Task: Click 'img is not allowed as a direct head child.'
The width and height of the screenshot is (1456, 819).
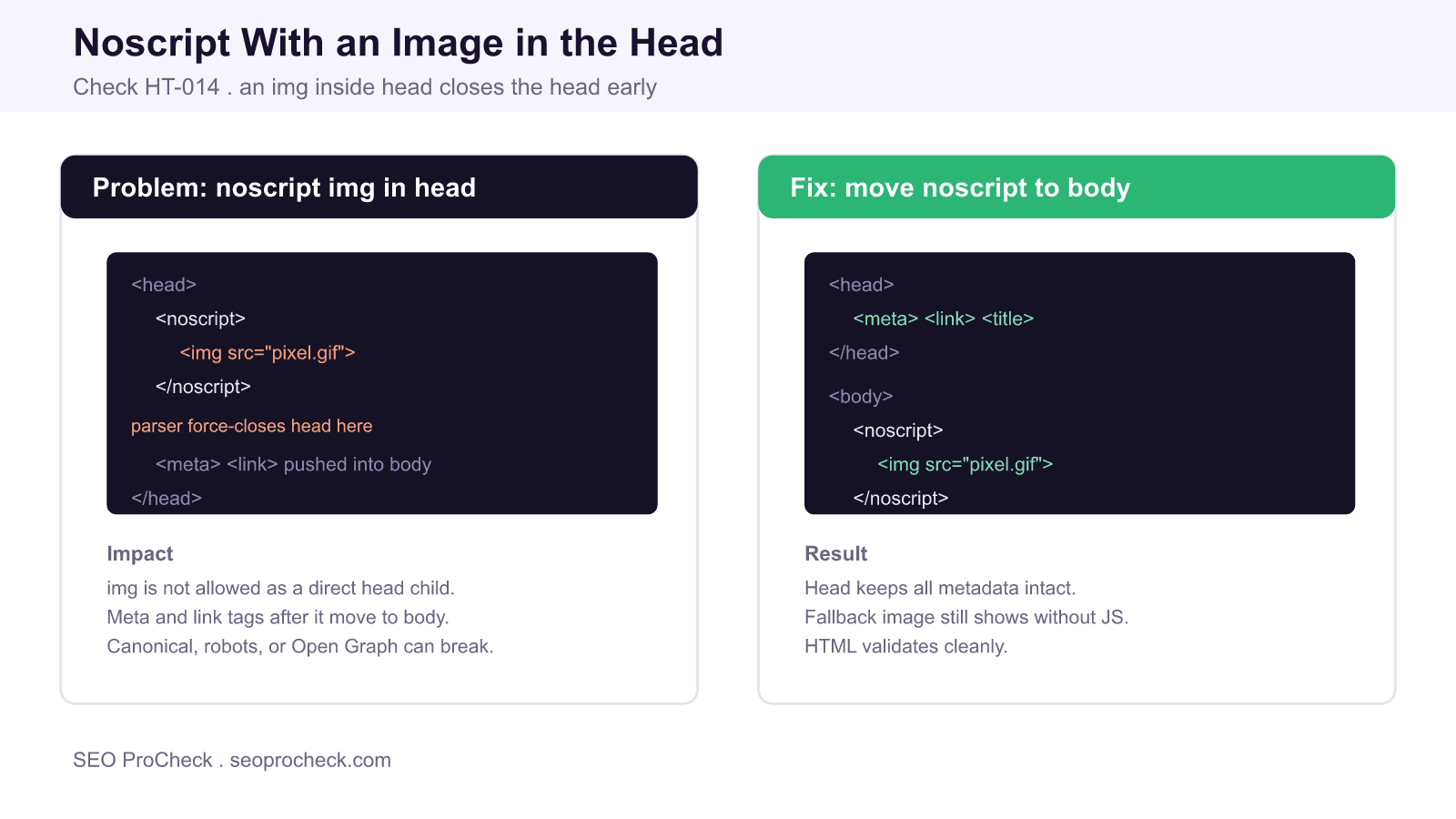Action: pos(281,588)
